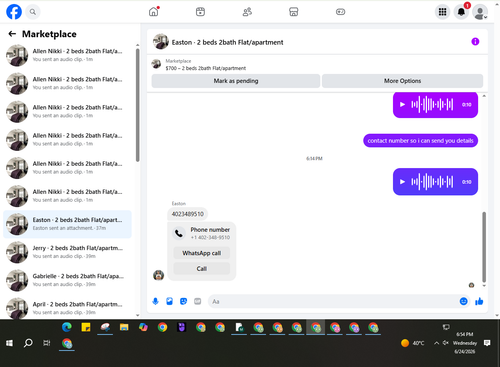This screenshot has height=367, width=500.
Task: Click the microphone voice clip icon
Action: pos(155,301)
